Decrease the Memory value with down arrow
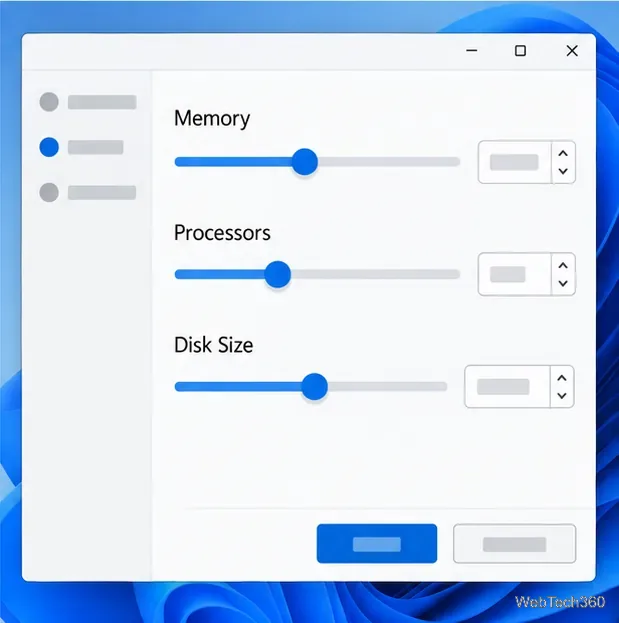This screenshot has height=623, width=619. [x=563, y=171]
